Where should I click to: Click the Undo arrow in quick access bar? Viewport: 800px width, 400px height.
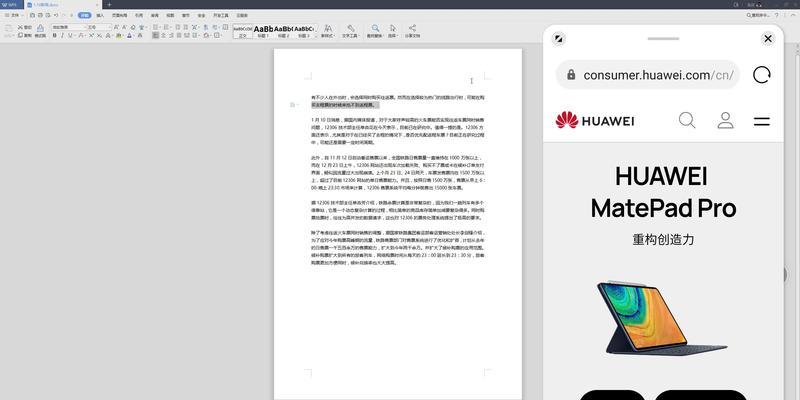[56, 15]
